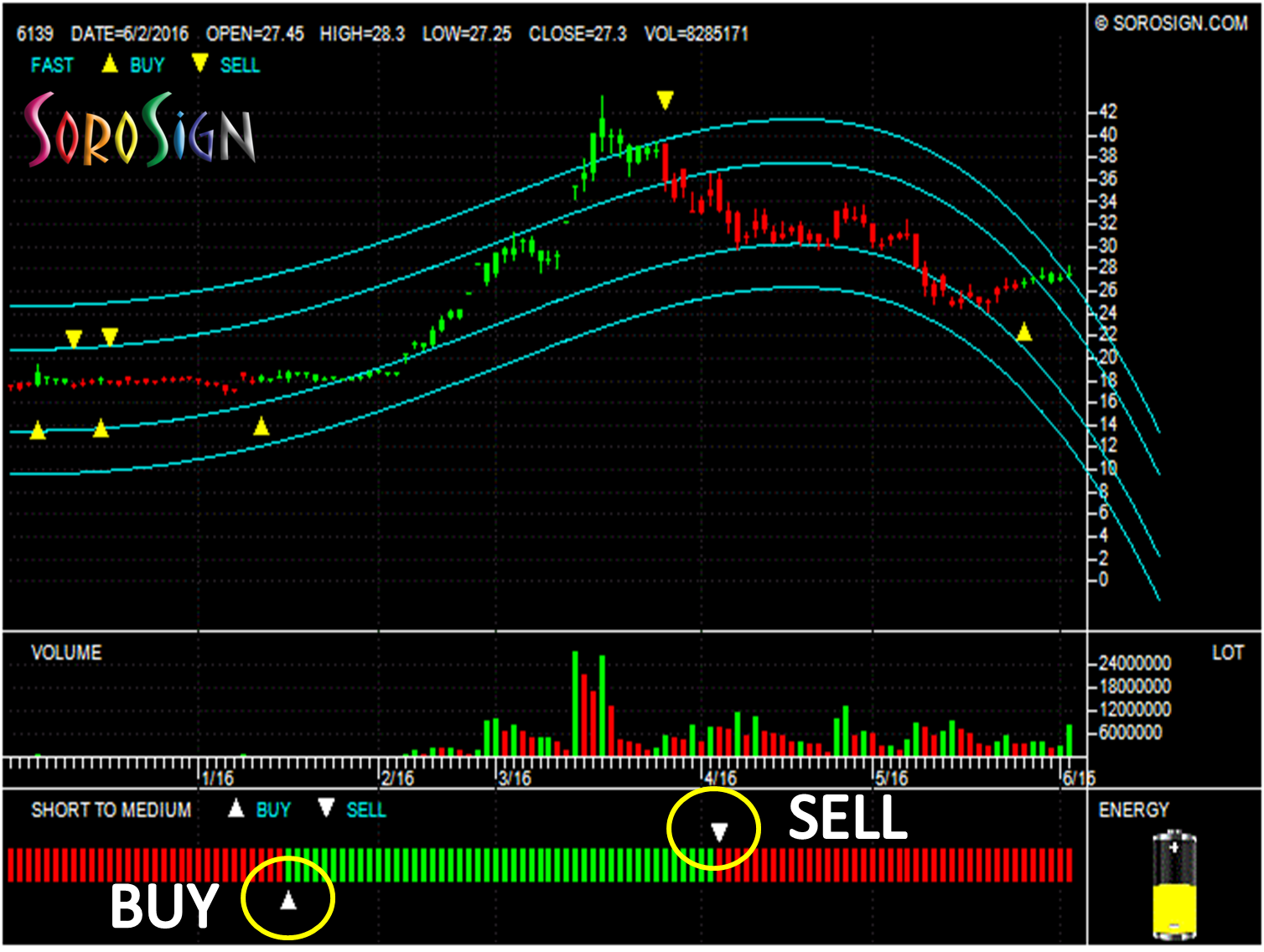The width and height of the screenshot is (1264, 952).
Task: Click the 2/16 date label on the timeline
Action: (x=397, y=779)
